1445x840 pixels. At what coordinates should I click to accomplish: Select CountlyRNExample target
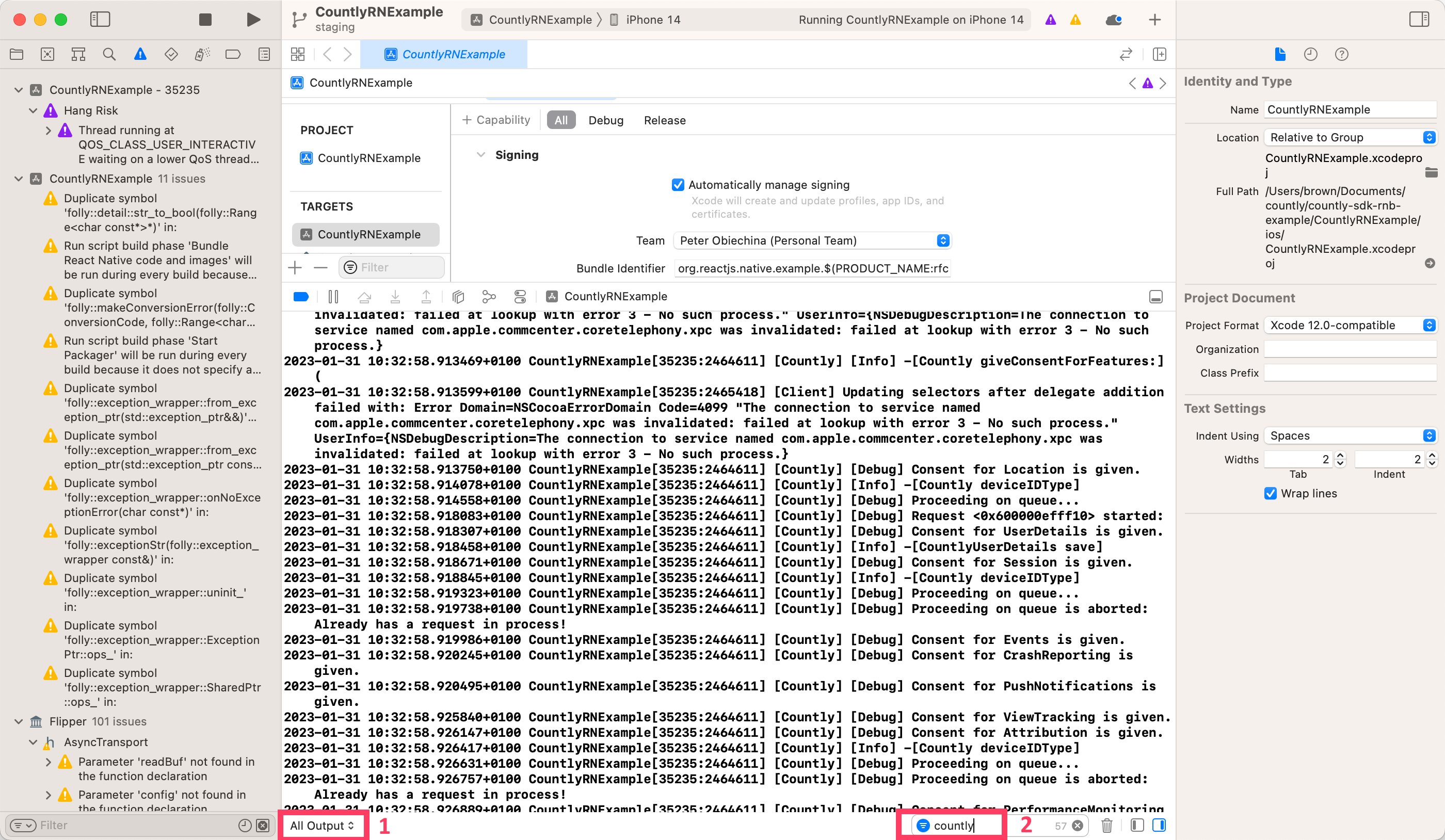(366, 235)
